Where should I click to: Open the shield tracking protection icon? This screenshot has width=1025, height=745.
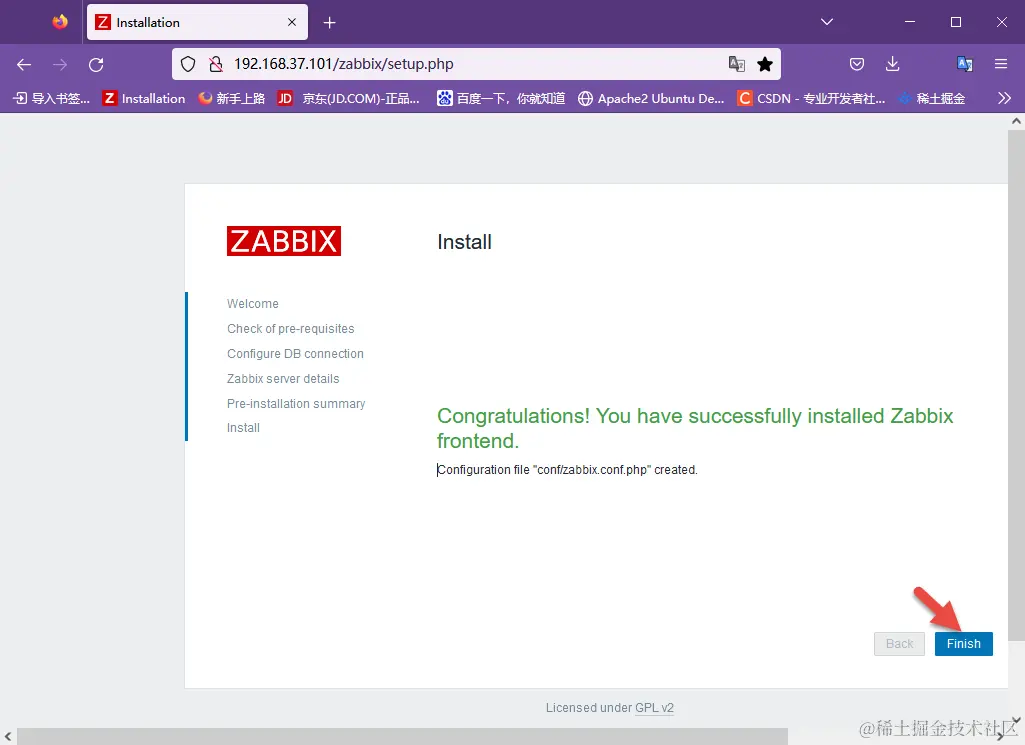[x=188, y=64]
